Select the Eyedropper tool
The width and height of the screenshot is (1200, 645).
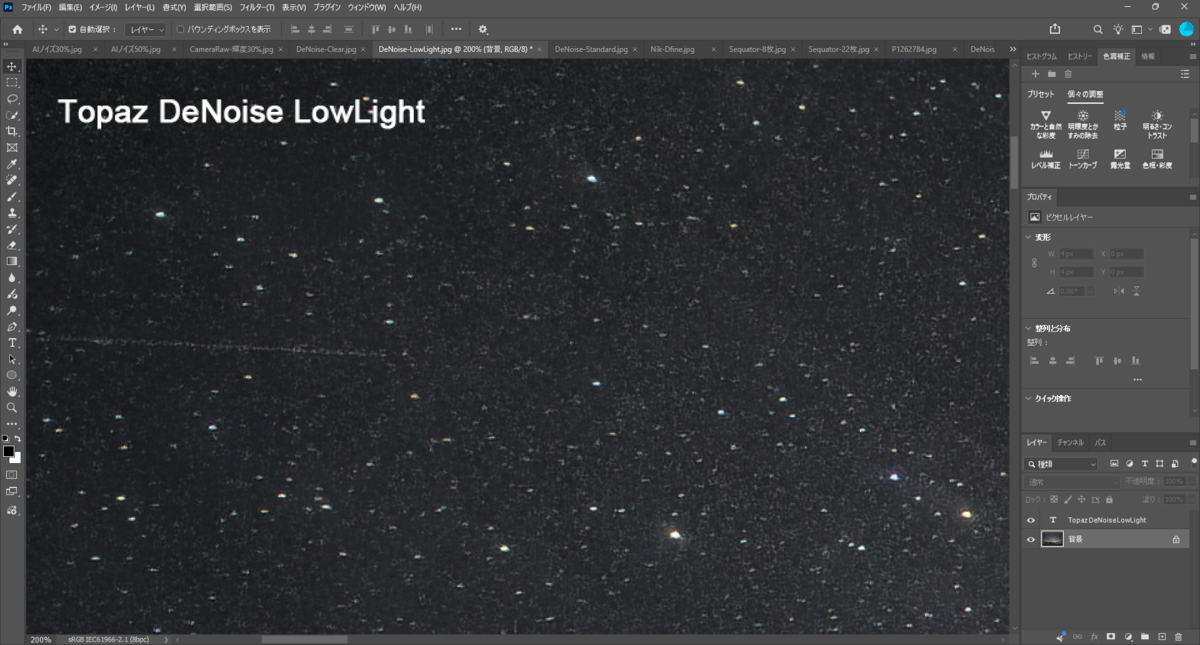[x=12, y=164]
